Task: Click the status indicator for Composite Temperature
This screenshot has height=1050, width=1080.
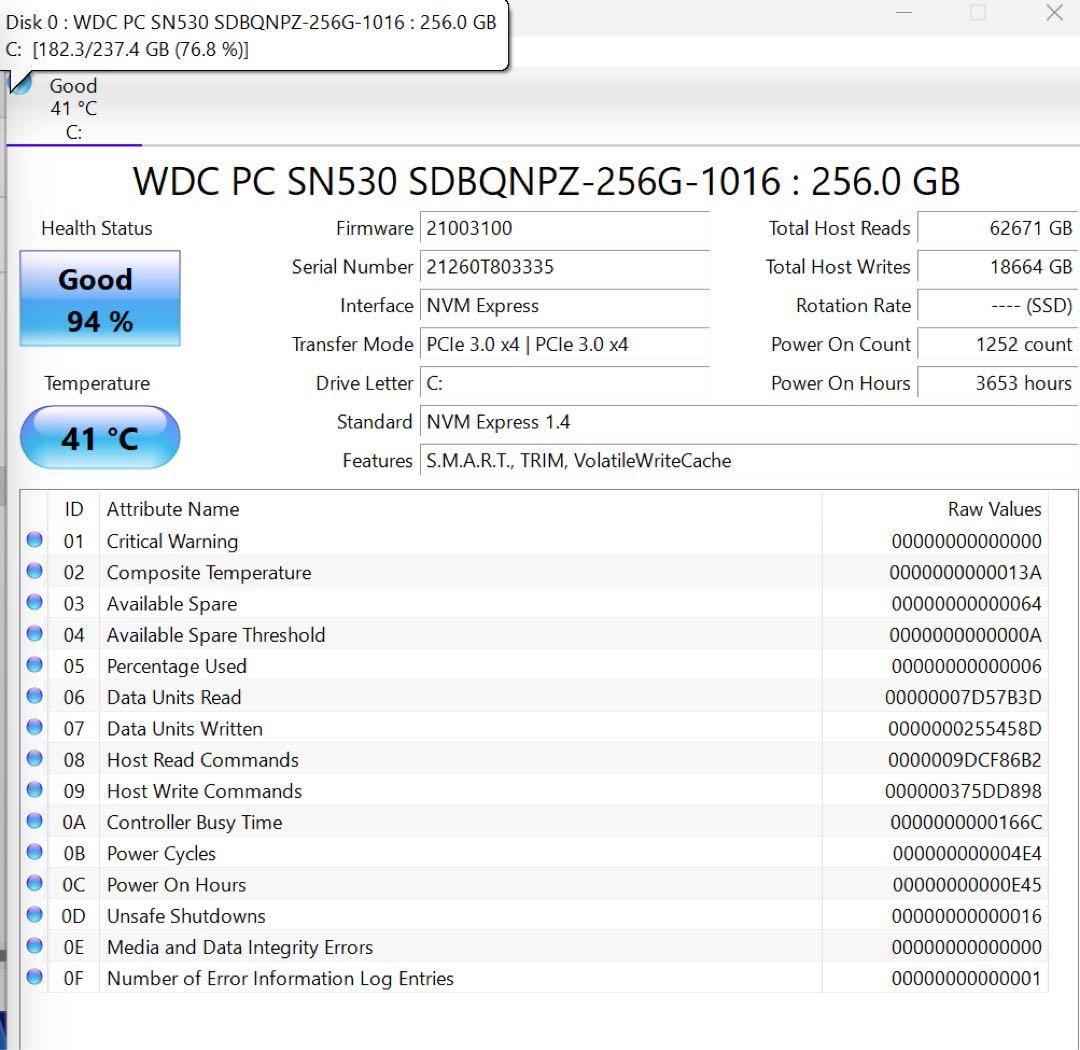Action: (x=34, y=571)
